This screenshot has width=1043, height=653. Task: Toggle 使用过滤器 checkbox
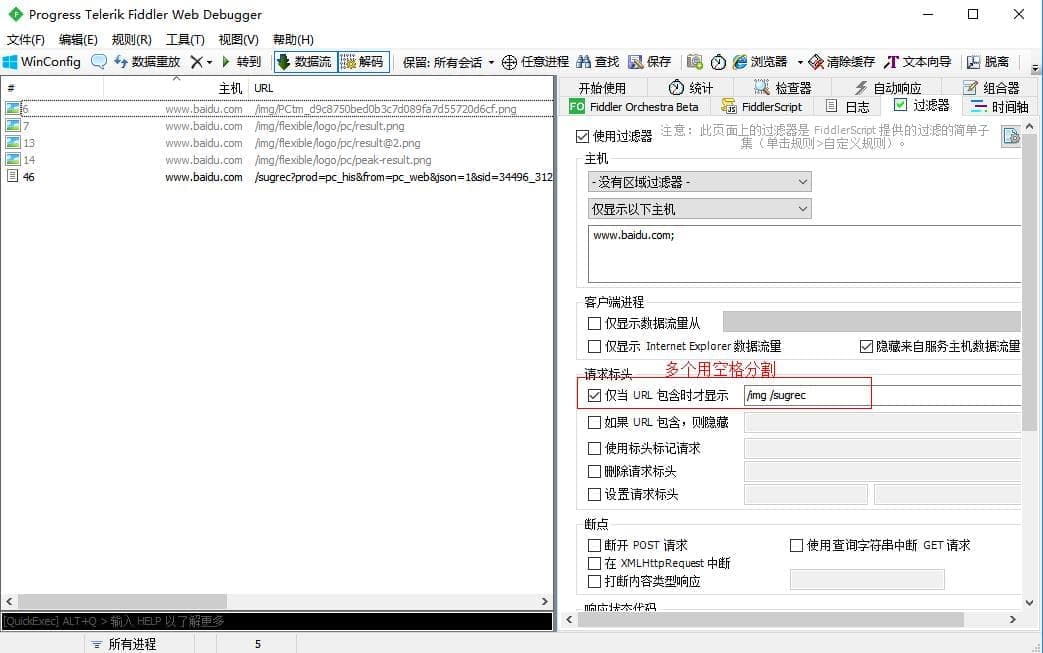(x=582, y=136)
